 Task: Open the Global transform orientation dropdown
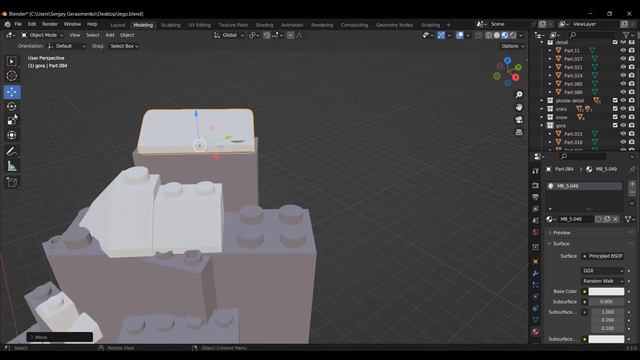[229, 36]
